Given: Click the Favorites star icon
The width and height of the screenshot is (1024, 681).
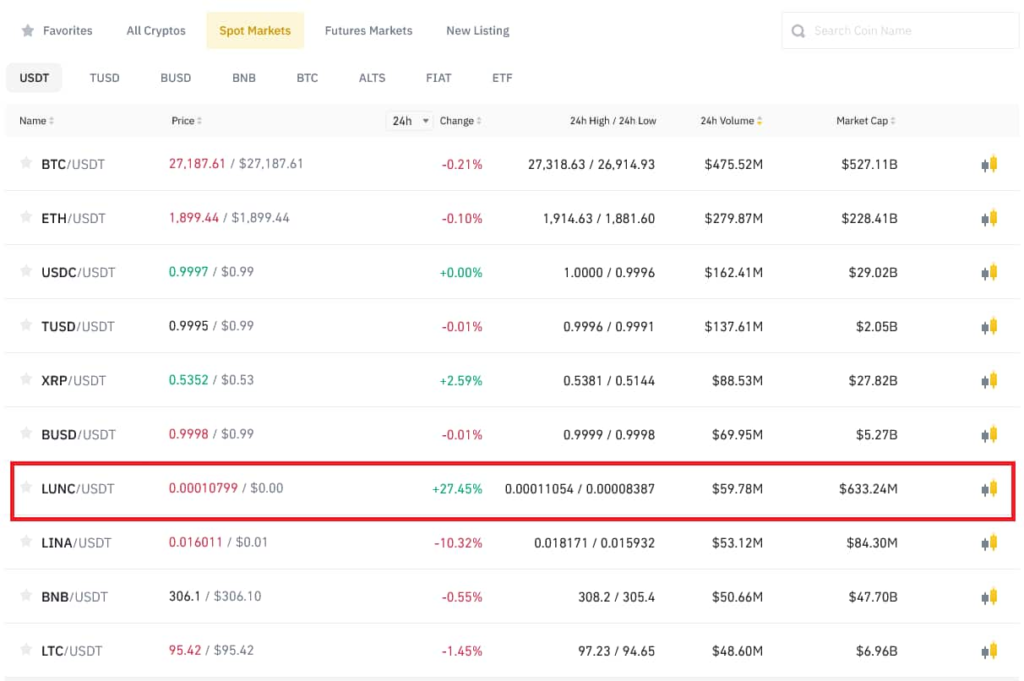Looking at the screenshot, I should pyautogui.click(x=27, y=30).
